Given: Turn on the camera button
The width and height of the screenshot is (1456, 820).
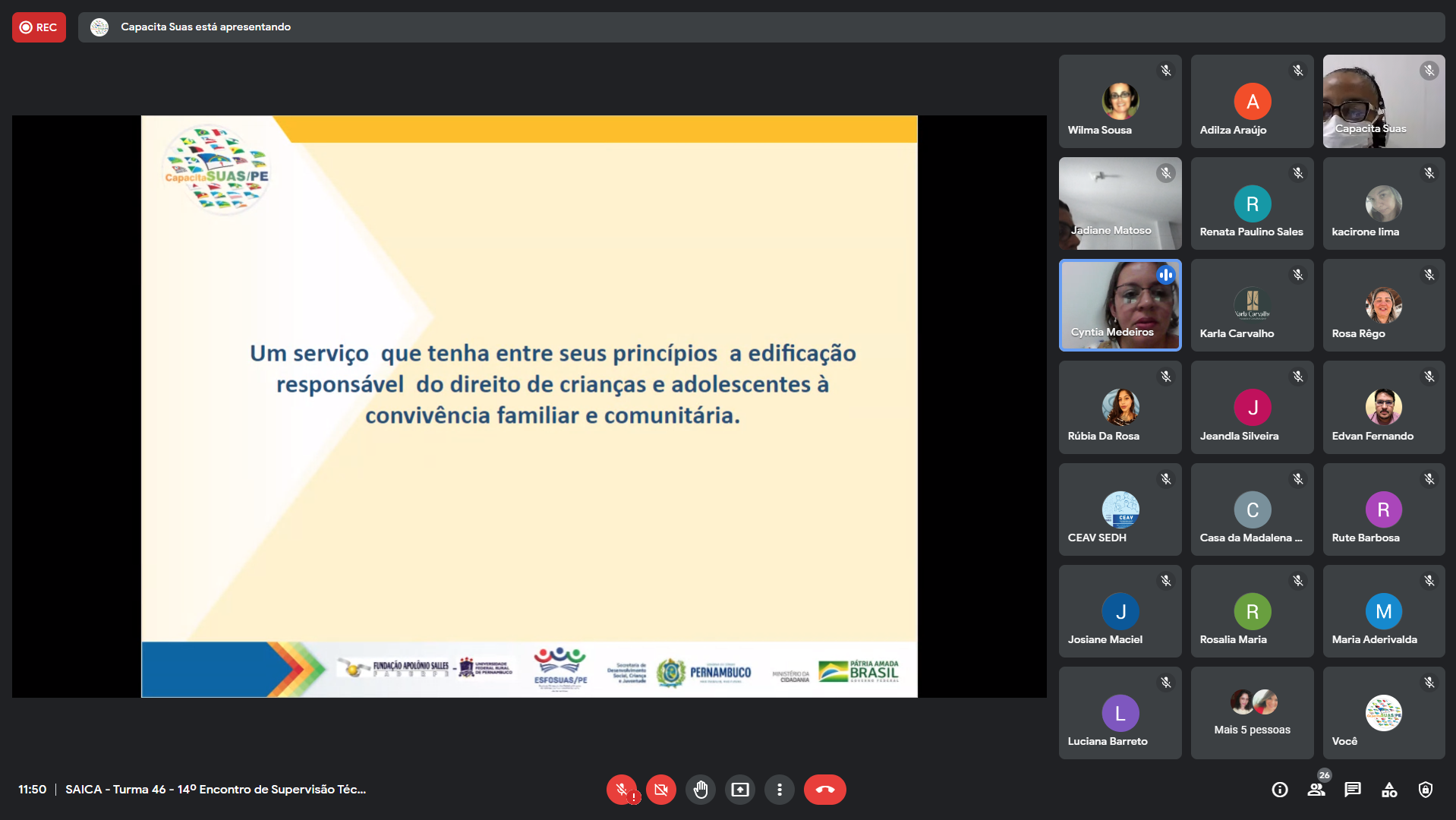Looking at the screenshot, I should 660,790.
